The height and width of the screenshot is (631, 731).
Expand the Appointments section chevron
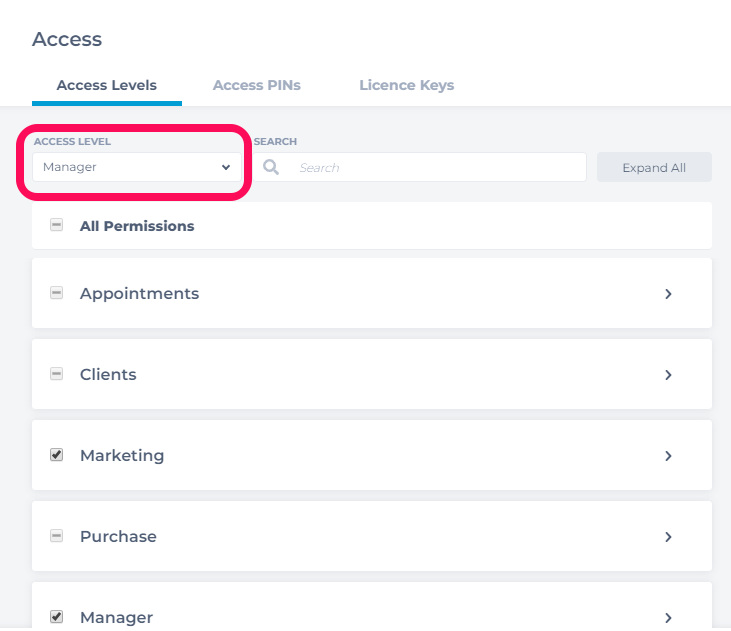[x=668, y=294]
